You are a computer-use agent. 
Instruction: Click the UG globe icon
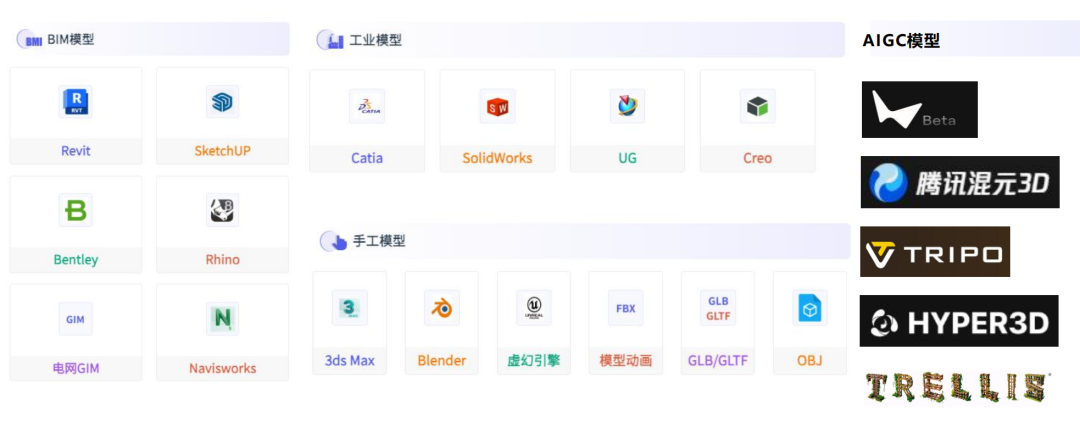pyautogui.click(x=627, y=106)
